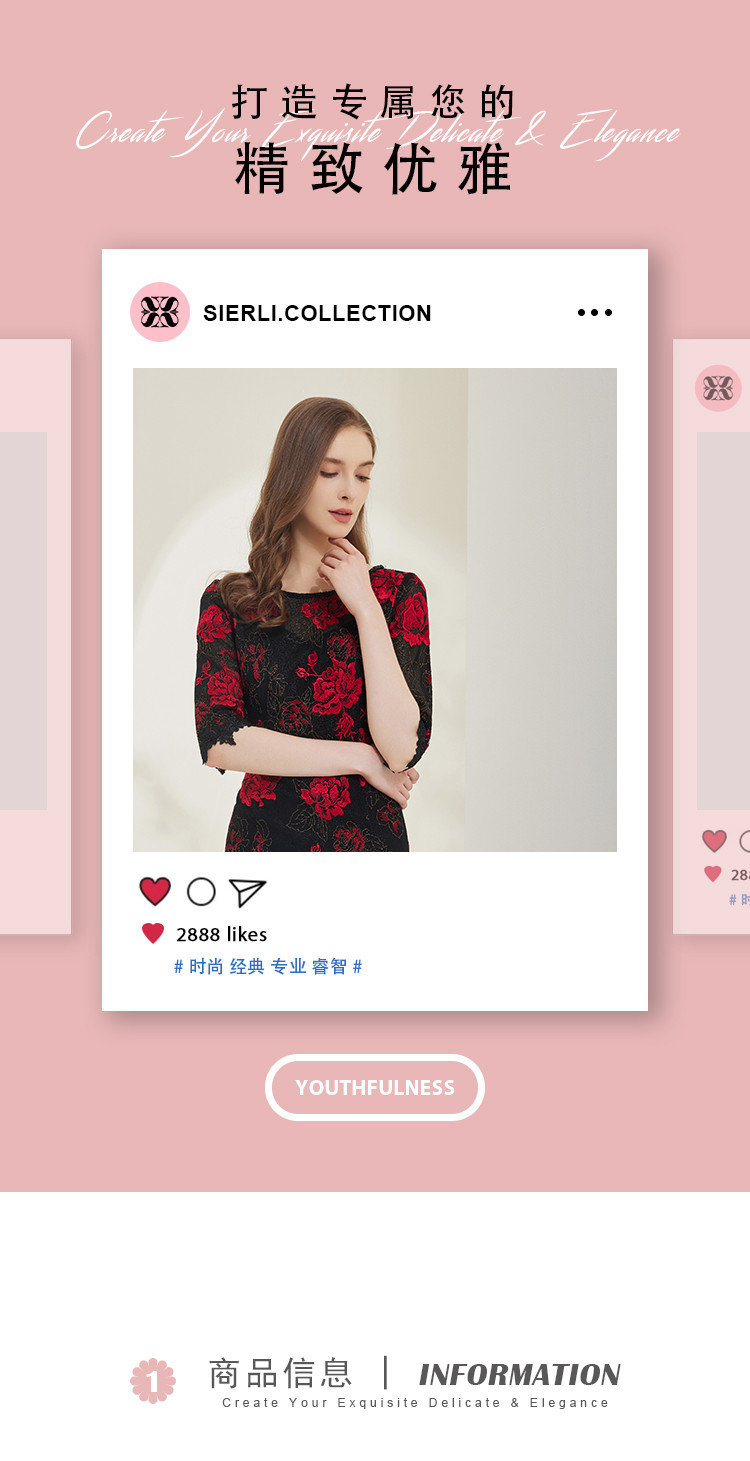750x1461 pixels.
Task: Tap the circle comment icon
Action: pyautogui.click(x=201, y=892)
